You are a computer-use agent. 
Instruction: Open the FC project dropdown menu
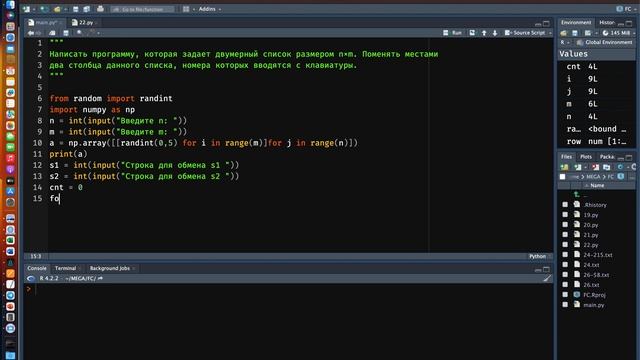627,9
